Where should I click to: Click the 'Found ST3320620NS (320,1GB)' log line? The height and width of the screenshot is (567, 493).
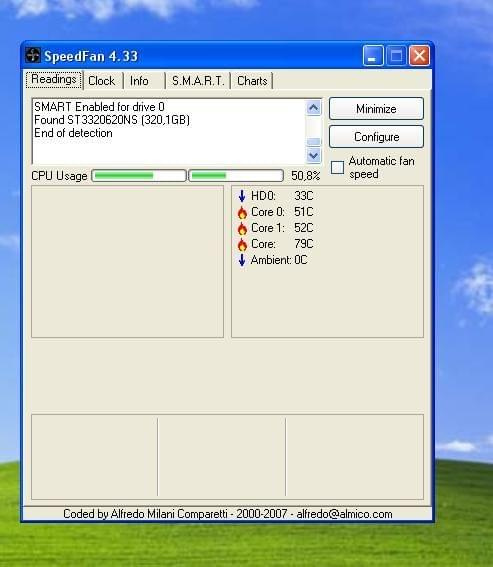pos(112,120)
